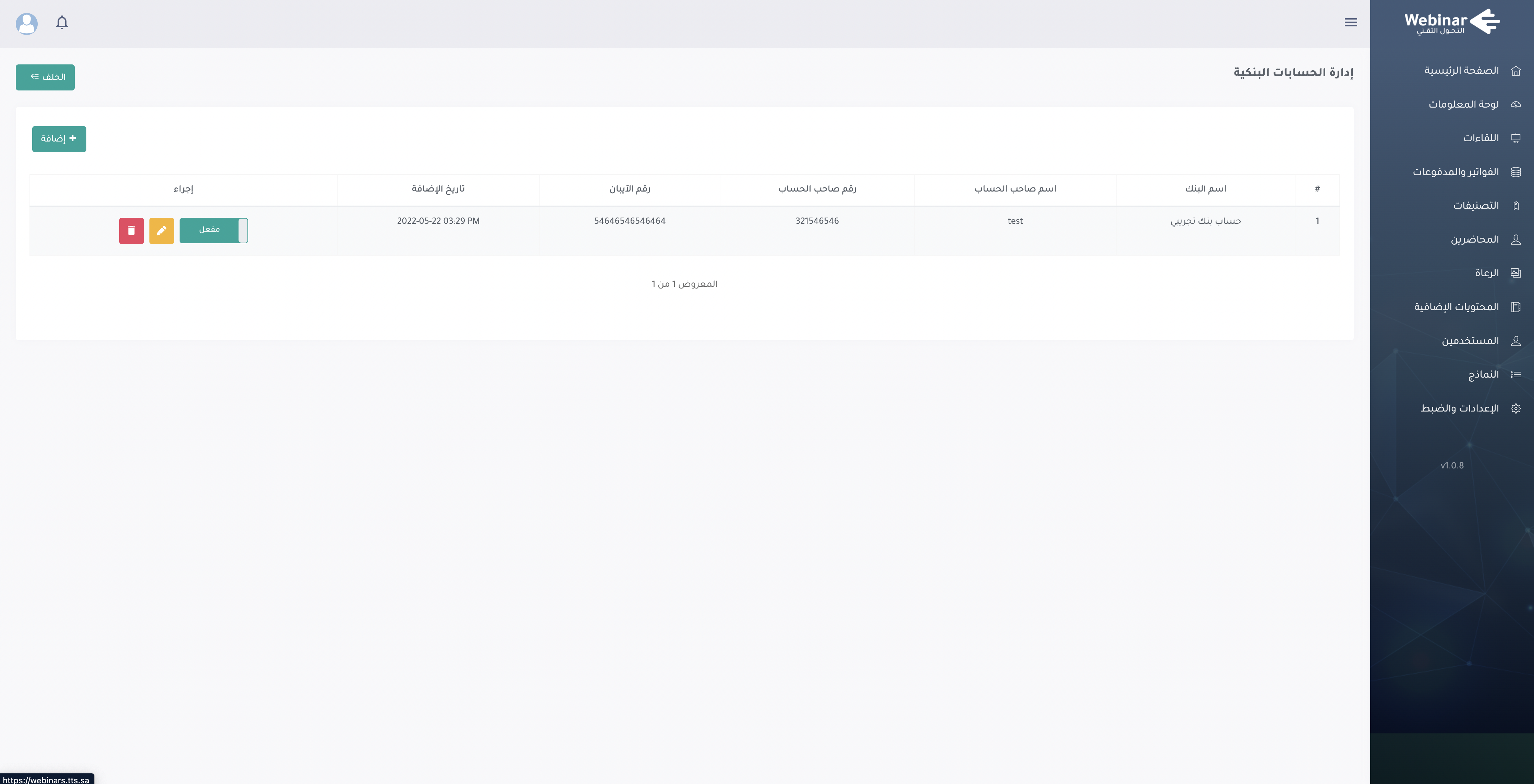Viewport: 1534px width, 784px height.
Task: Click the sponsors image icon
Action: point(1516,273)
